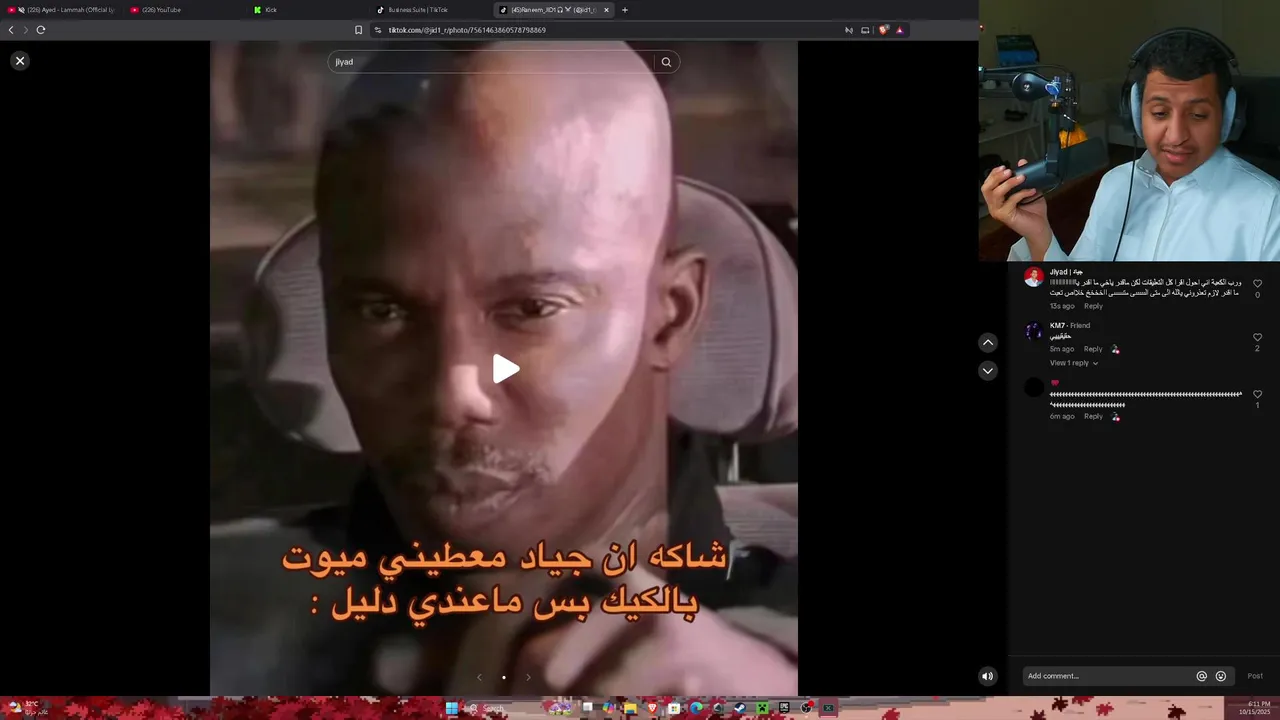Open Jiyad's profile avatar in the comments

(x=1034, y=277)
